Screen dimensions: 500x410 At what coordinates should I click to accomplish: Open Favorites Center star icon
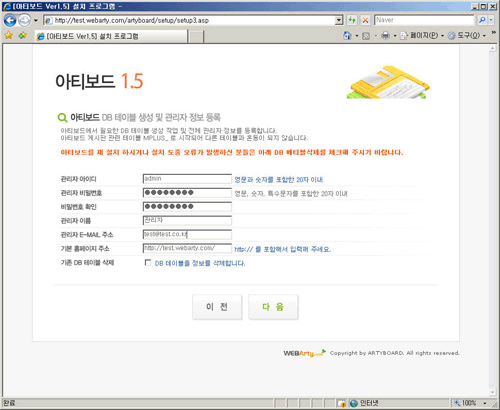pyautogui.click(x=8, y=35)
